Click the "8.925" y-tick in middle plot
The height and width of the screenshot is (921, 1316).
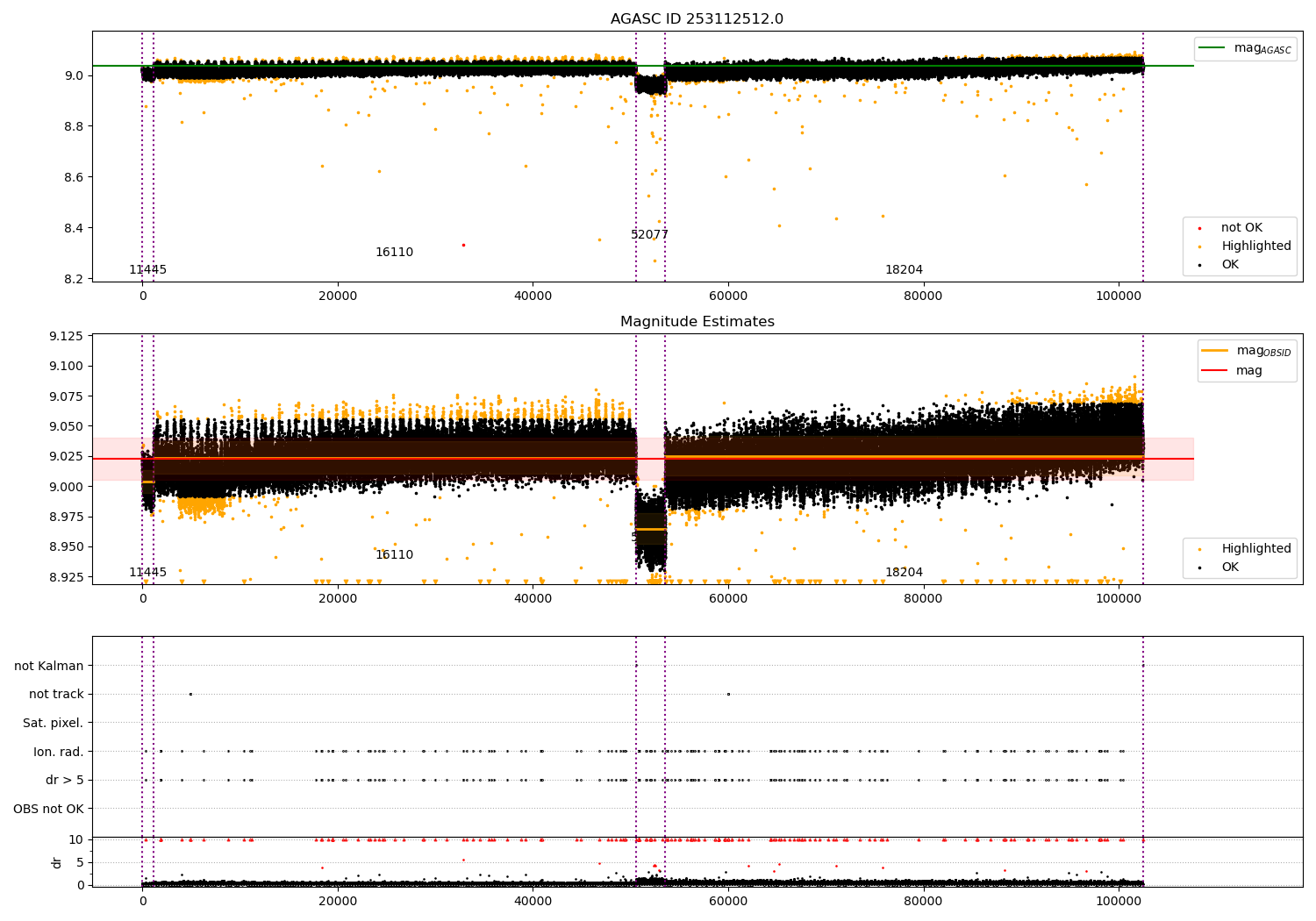[68, 577]
